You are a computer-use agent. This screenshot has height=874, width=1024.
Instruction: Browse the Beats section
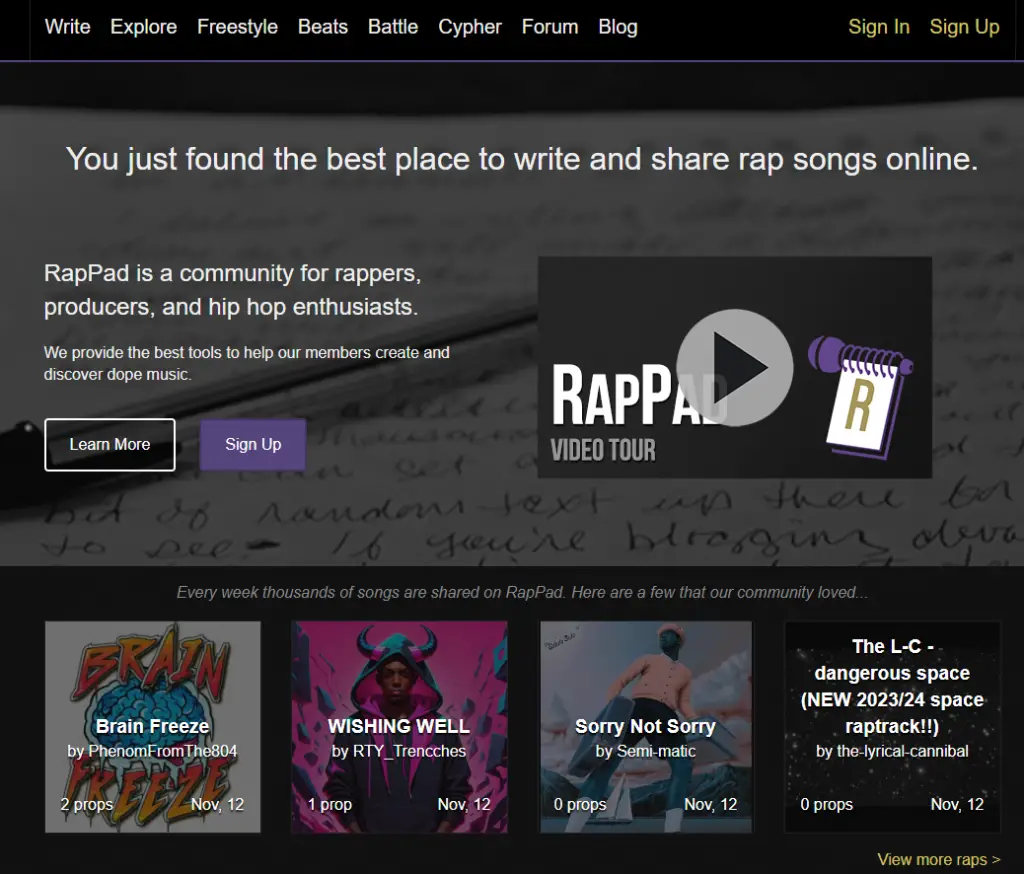coord(323,27)
